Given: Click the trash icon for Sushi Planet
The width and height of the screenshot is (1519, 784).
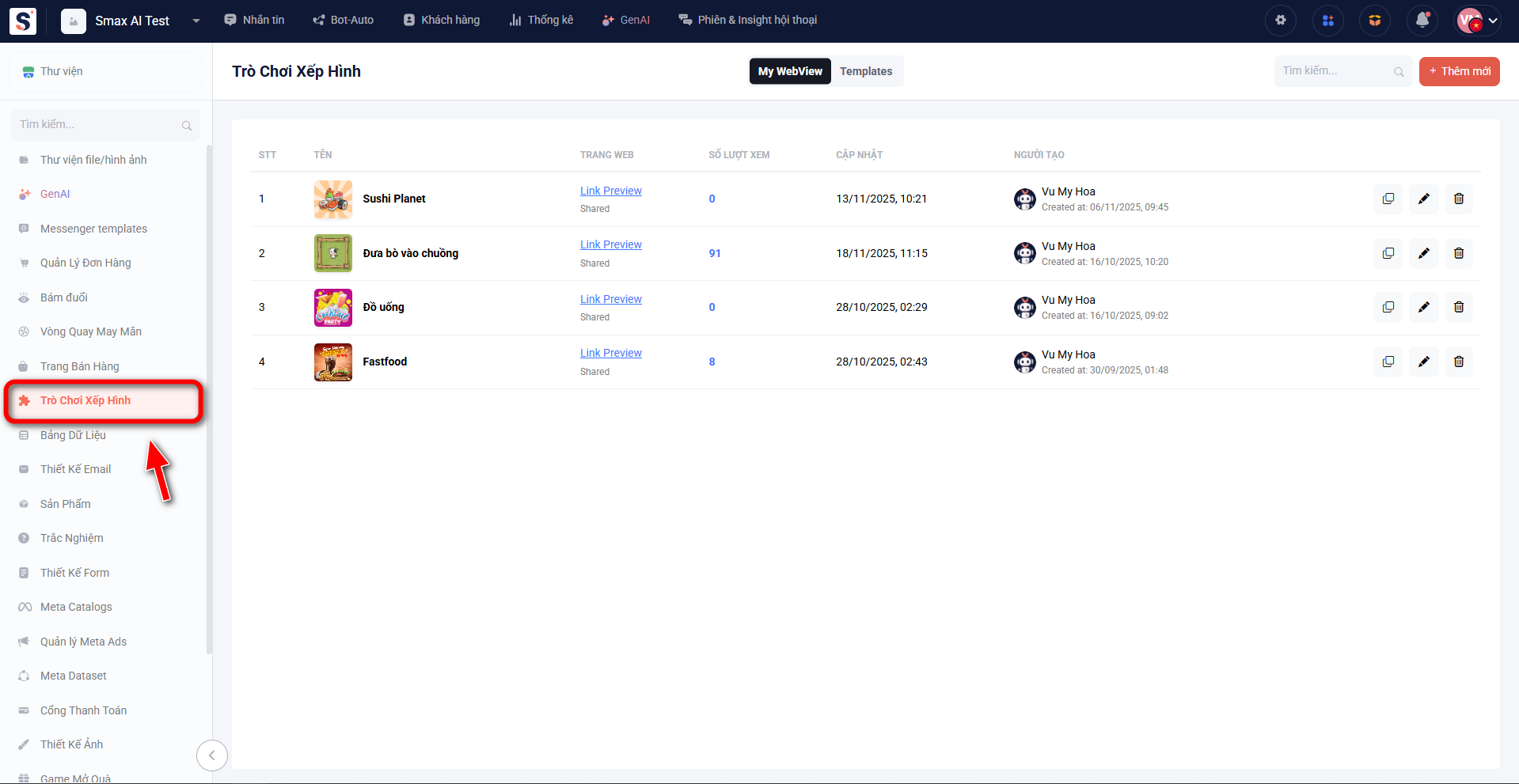Looking at the screenshot, I should [1458, 199].
